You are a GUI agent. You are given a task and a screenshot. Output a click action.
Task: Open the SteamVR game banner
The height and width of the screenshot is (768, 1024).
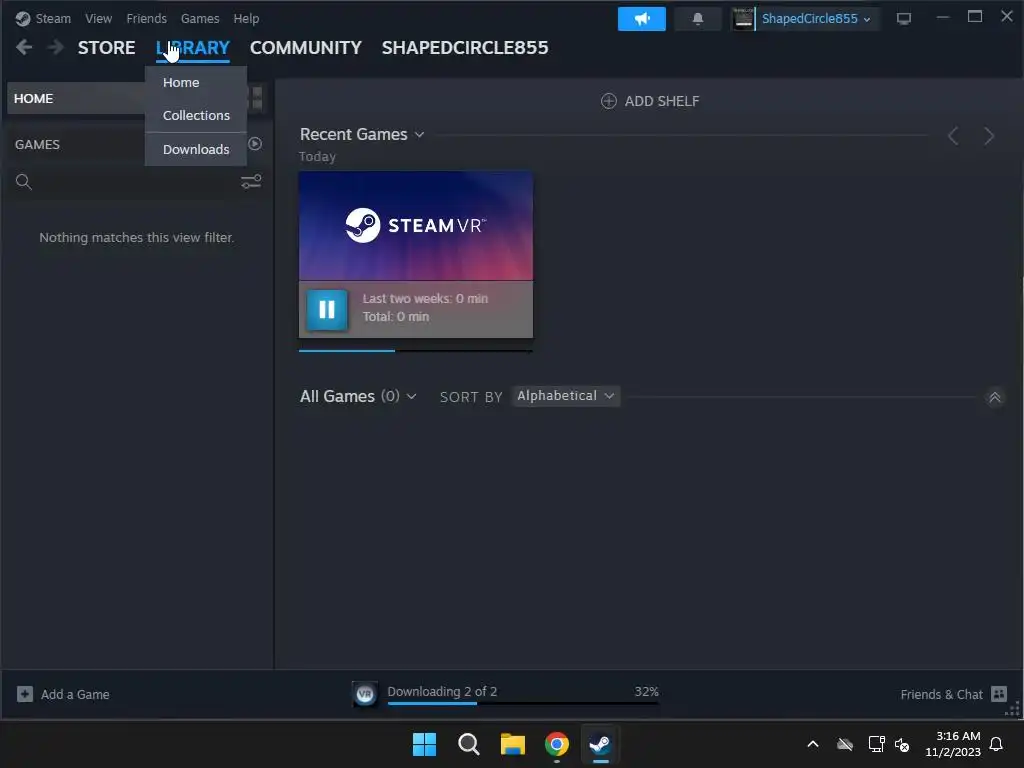coord(416,226)
